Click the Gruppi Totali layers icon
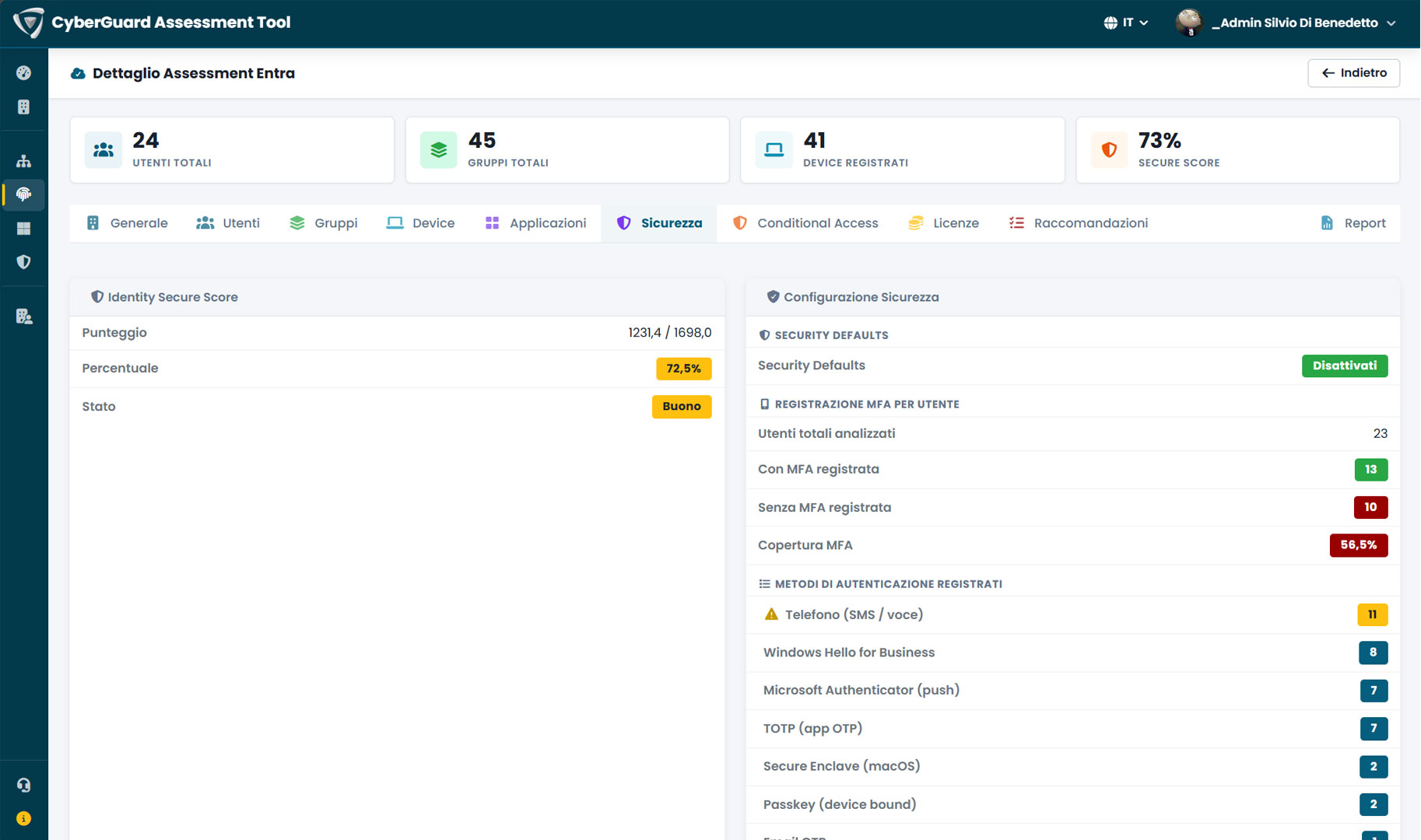The width and height of the screenshot is (1421, 840). tap(439, 150)
